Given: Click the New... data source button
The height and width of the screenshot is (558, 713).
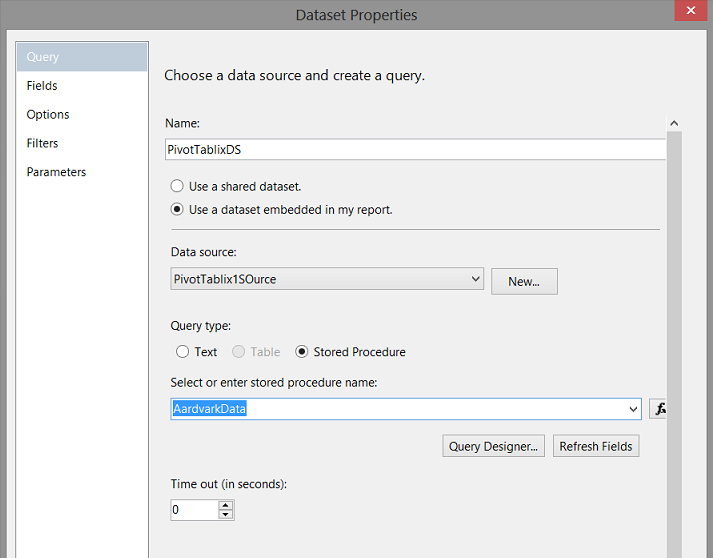Looking at the screenshot, I should pyautogui.click(x=524, y=282).
